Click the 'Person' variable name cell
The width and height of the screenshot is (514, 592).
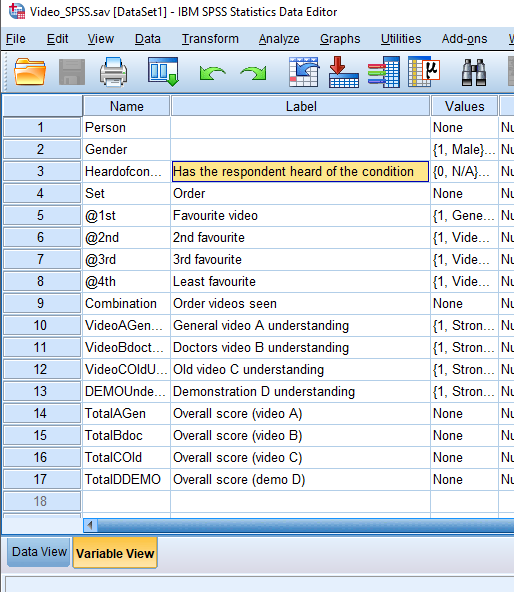(127, 127)
